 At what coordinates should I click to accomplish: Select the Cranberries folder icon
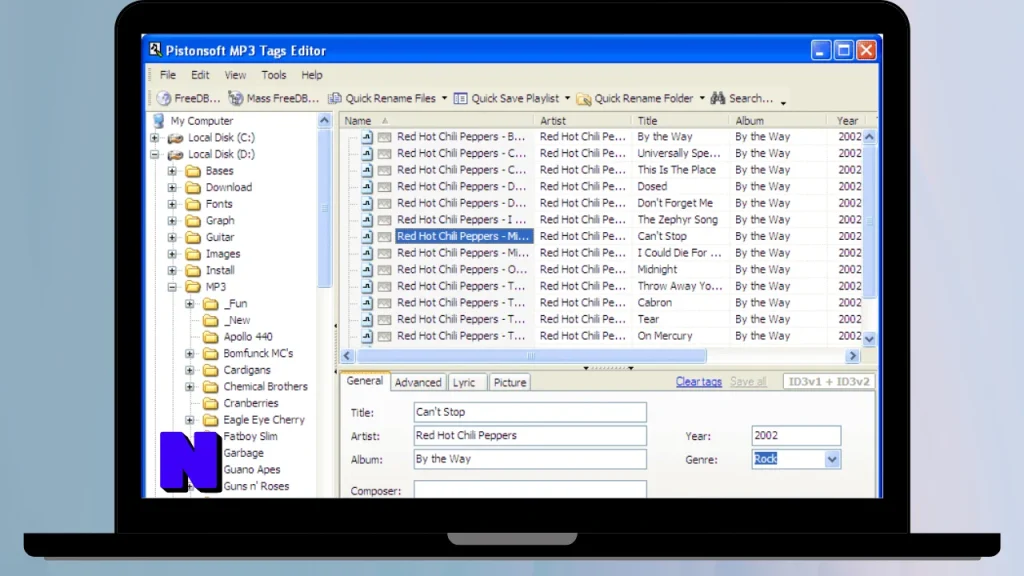coord(210,404)
